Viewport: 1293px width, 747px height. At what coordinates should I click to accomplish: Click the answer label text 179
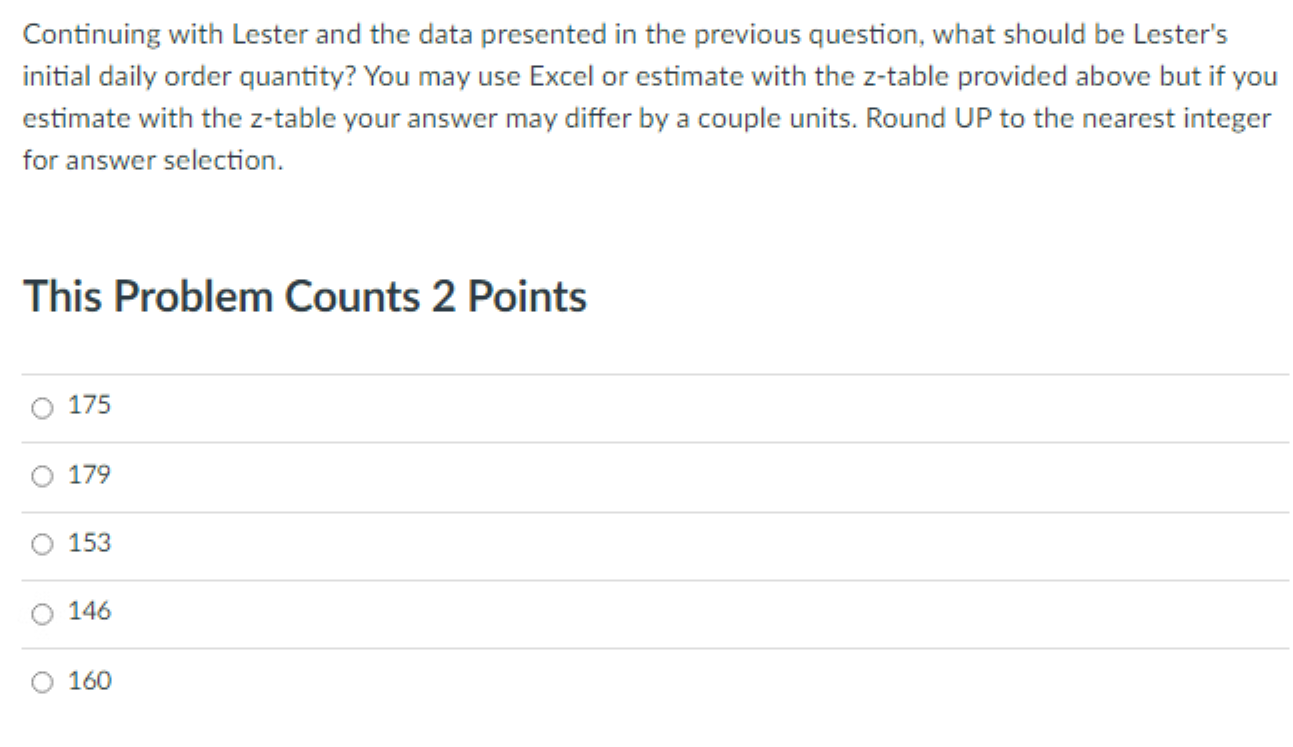(90, 475)
